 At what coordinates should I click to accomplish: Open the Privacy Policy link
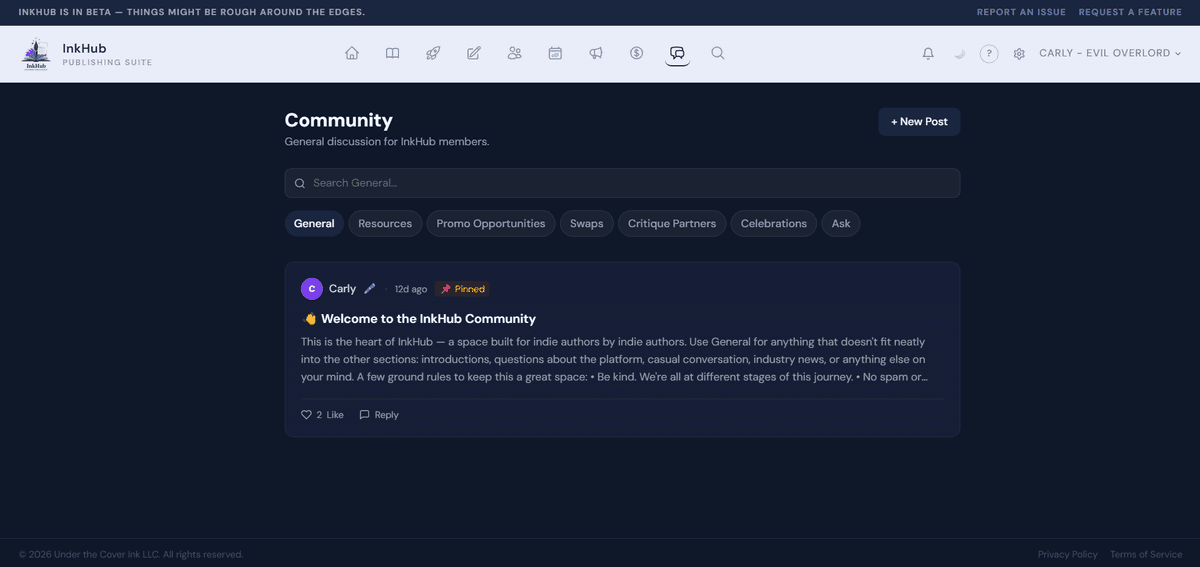coord(1067,554)
